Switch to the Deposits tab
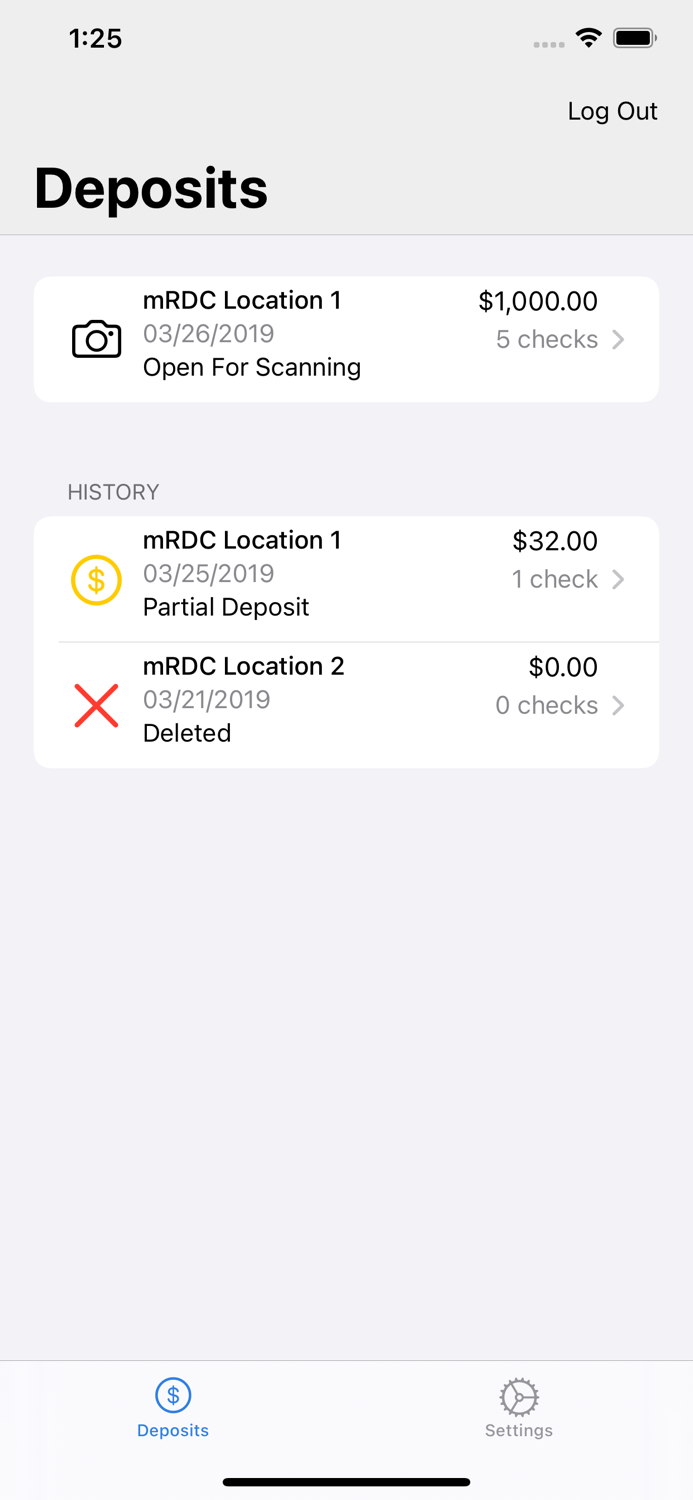Image resolution: width=693 pixels, height=1500 pixels. pos(172,1406)
